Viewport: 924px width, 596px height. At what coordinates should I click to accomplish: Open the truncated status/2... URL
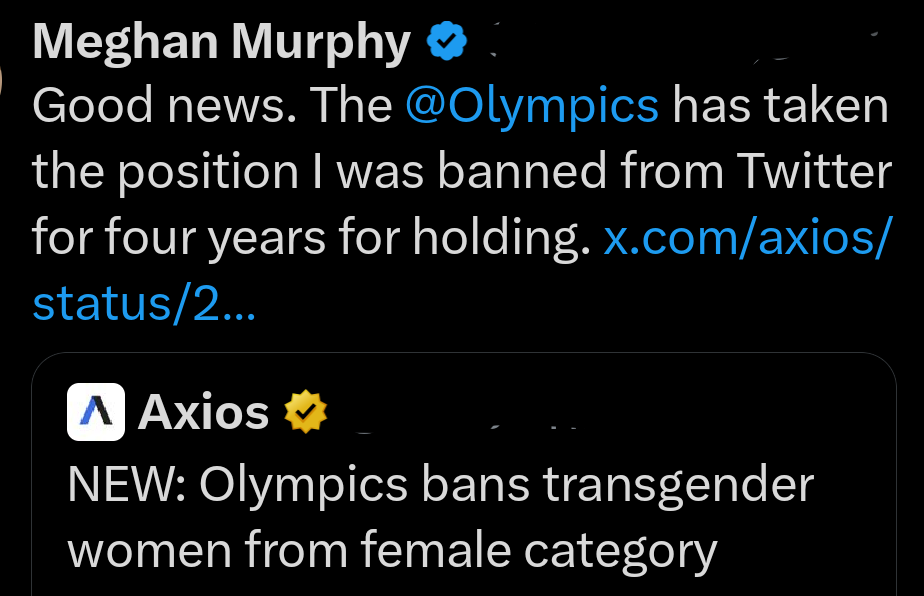coord(143,303)
